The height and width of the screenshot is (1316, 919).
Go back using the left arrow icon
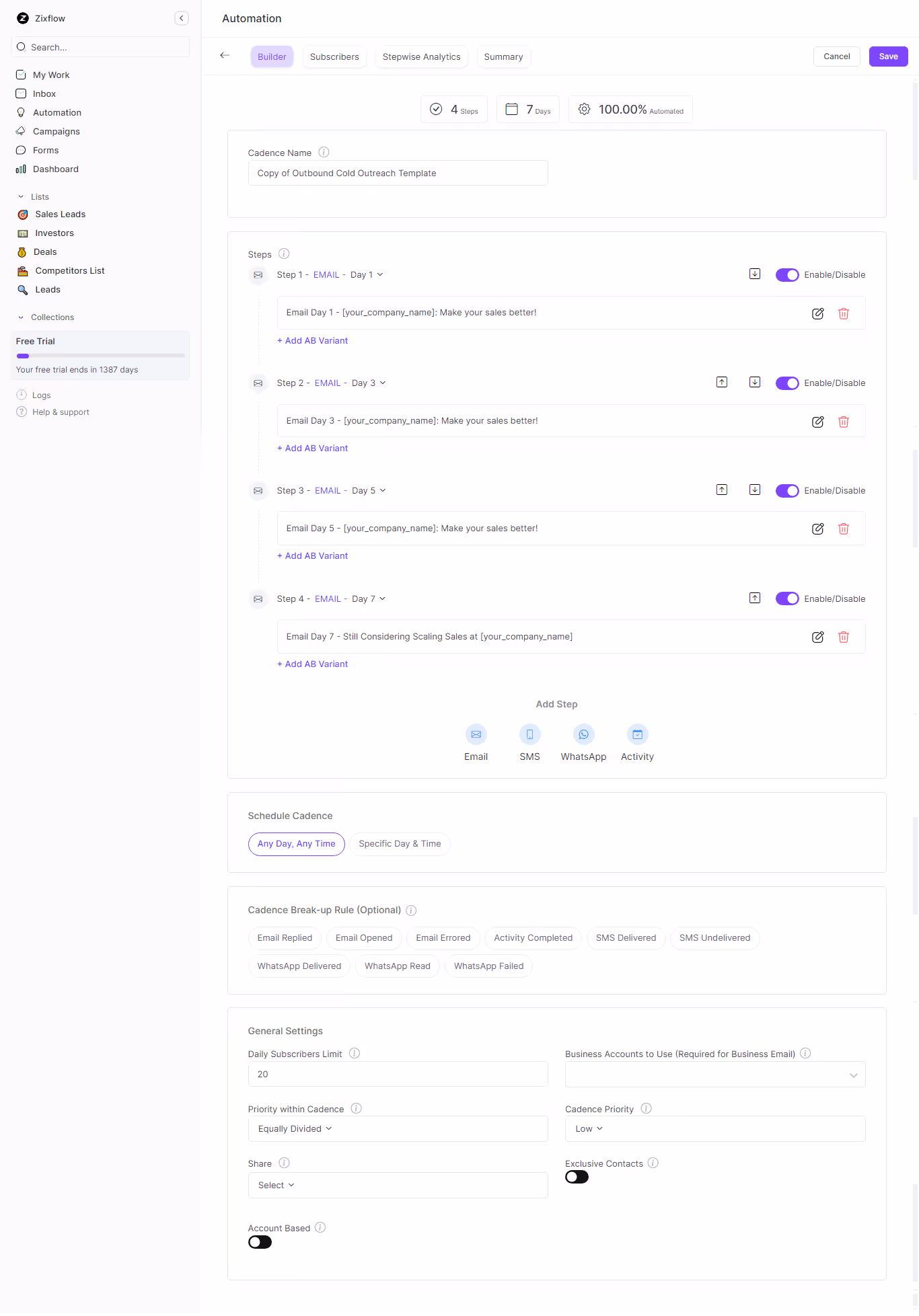click(225, 55)
